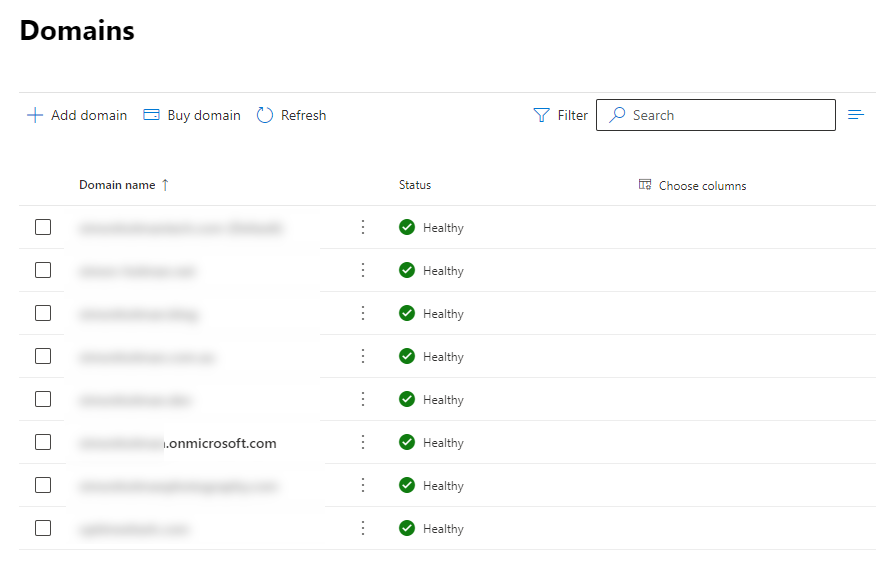Tick the checkbox in the last domain row
The image size is (887, 569).
(43, 528)
